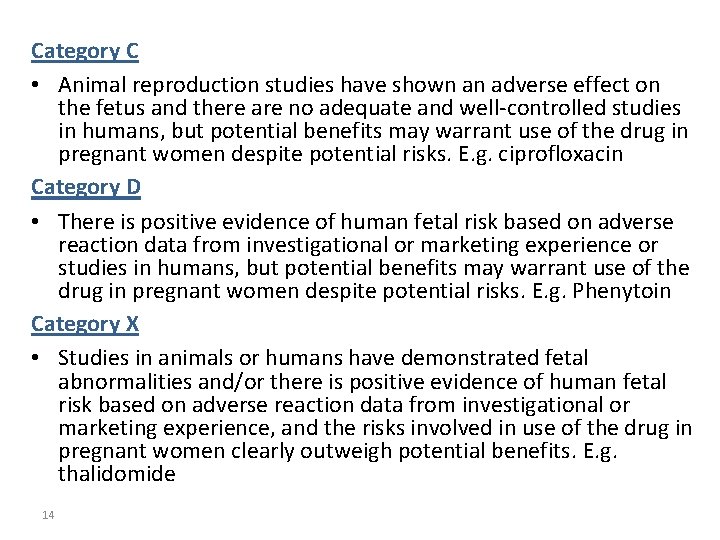This screenshot has width=720, height=540.
Task: Click the Category X heading
Action: click(85, 324)
